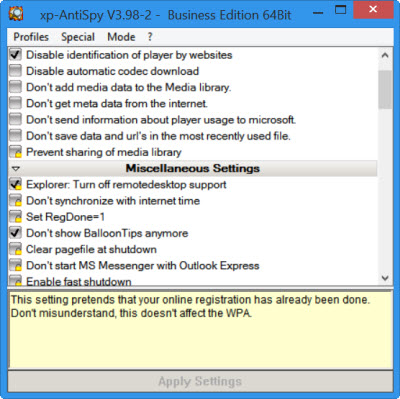Image resolution: width=400 pixels, height=399 pixels.
Task: Uncheck Don't show BalloonTips anymore
Action: (x=15, y=233)
